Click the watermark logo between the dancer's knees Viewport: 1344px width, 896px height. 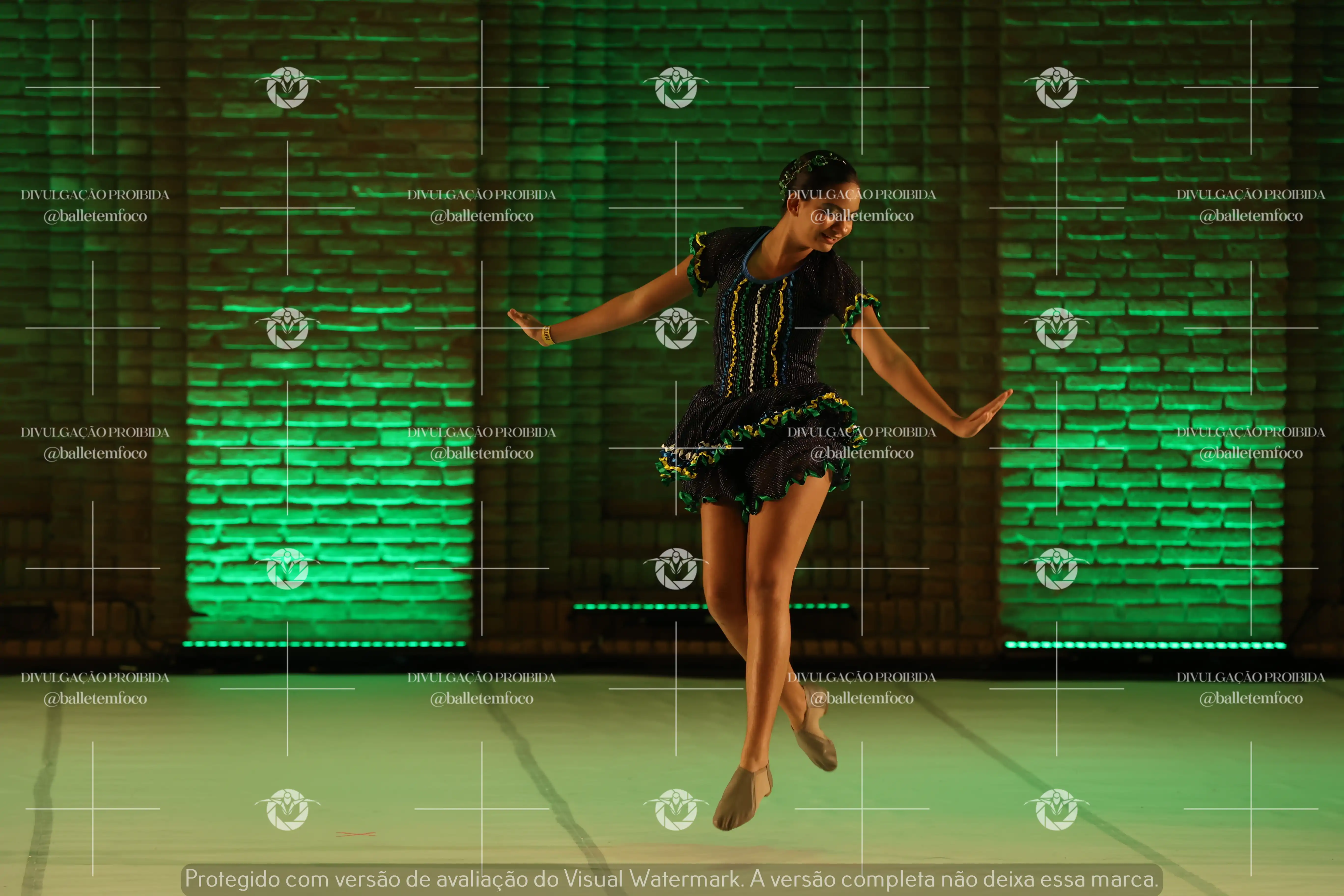[676, 569]
